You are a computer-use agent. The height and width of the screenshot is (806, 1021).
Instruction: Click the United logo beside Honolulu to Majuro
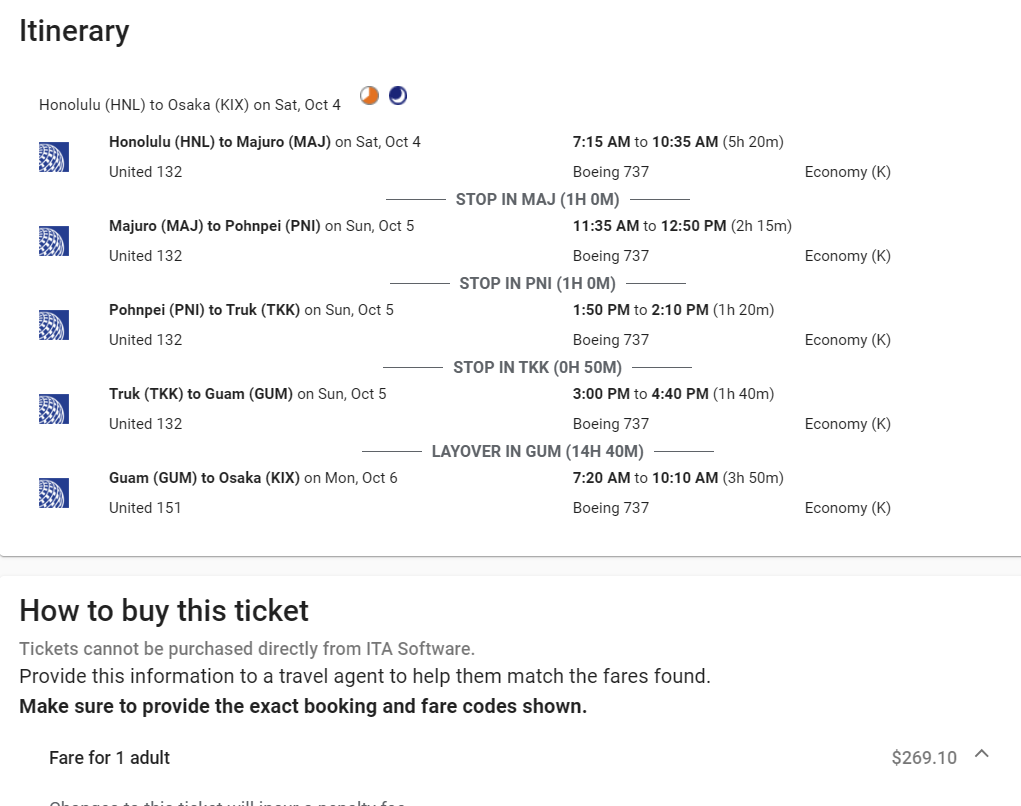pyautogui.click(x=54, y=157)
